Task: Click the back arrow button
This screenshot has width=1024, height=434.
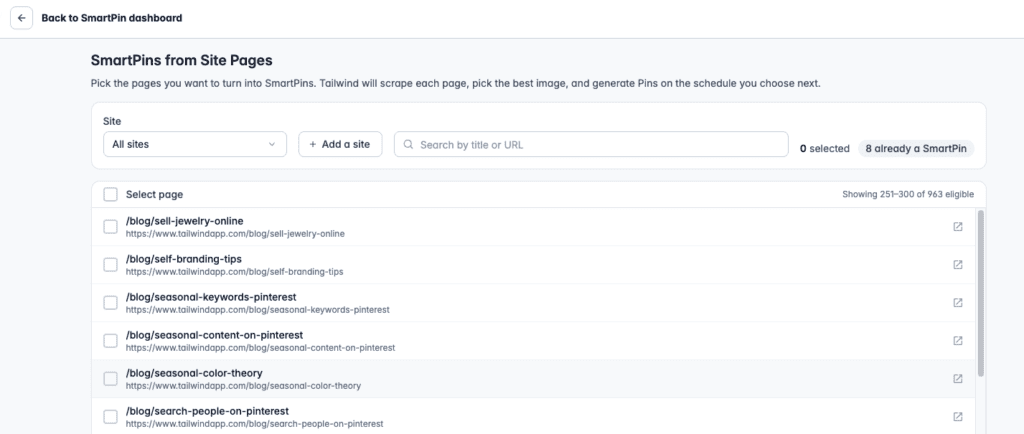Action: (22, 18)
